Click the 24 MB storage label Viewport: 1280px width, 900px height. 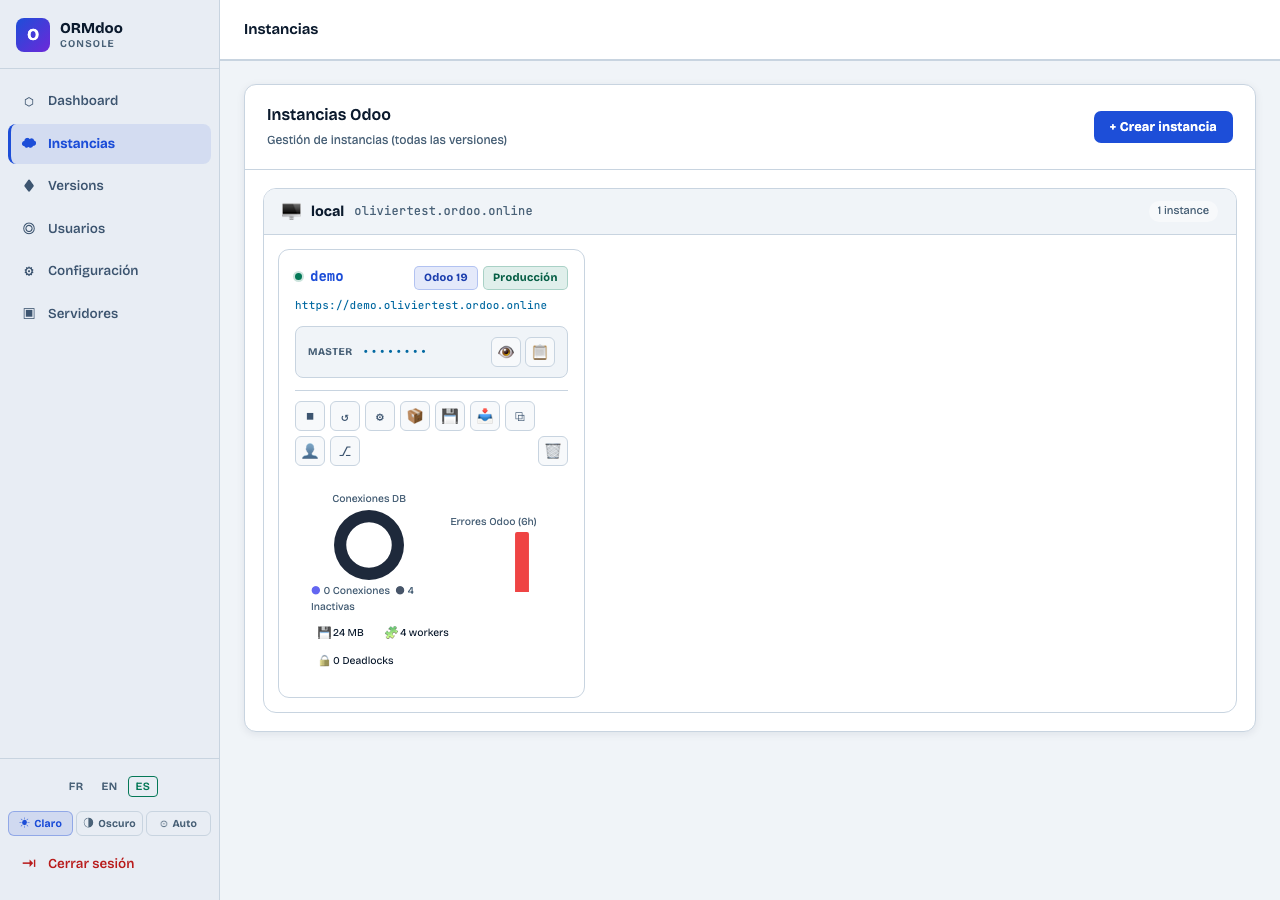[x=341, y=633]
